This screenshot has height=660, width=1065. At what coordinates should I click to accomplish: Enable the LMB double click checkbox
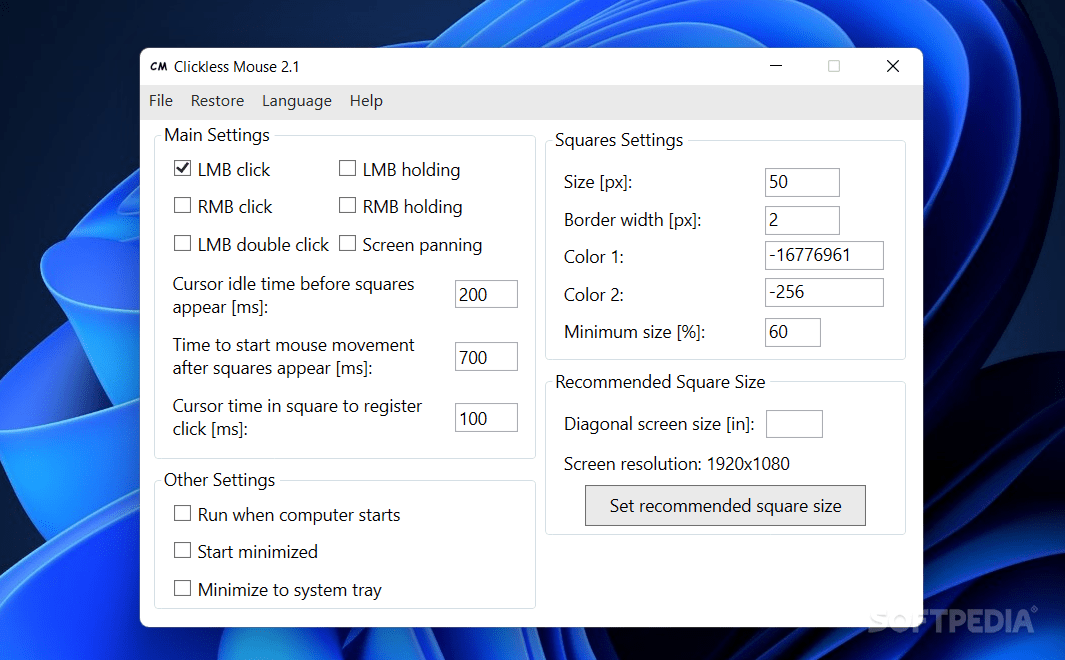pyautogui.click(x=182, y=243)
